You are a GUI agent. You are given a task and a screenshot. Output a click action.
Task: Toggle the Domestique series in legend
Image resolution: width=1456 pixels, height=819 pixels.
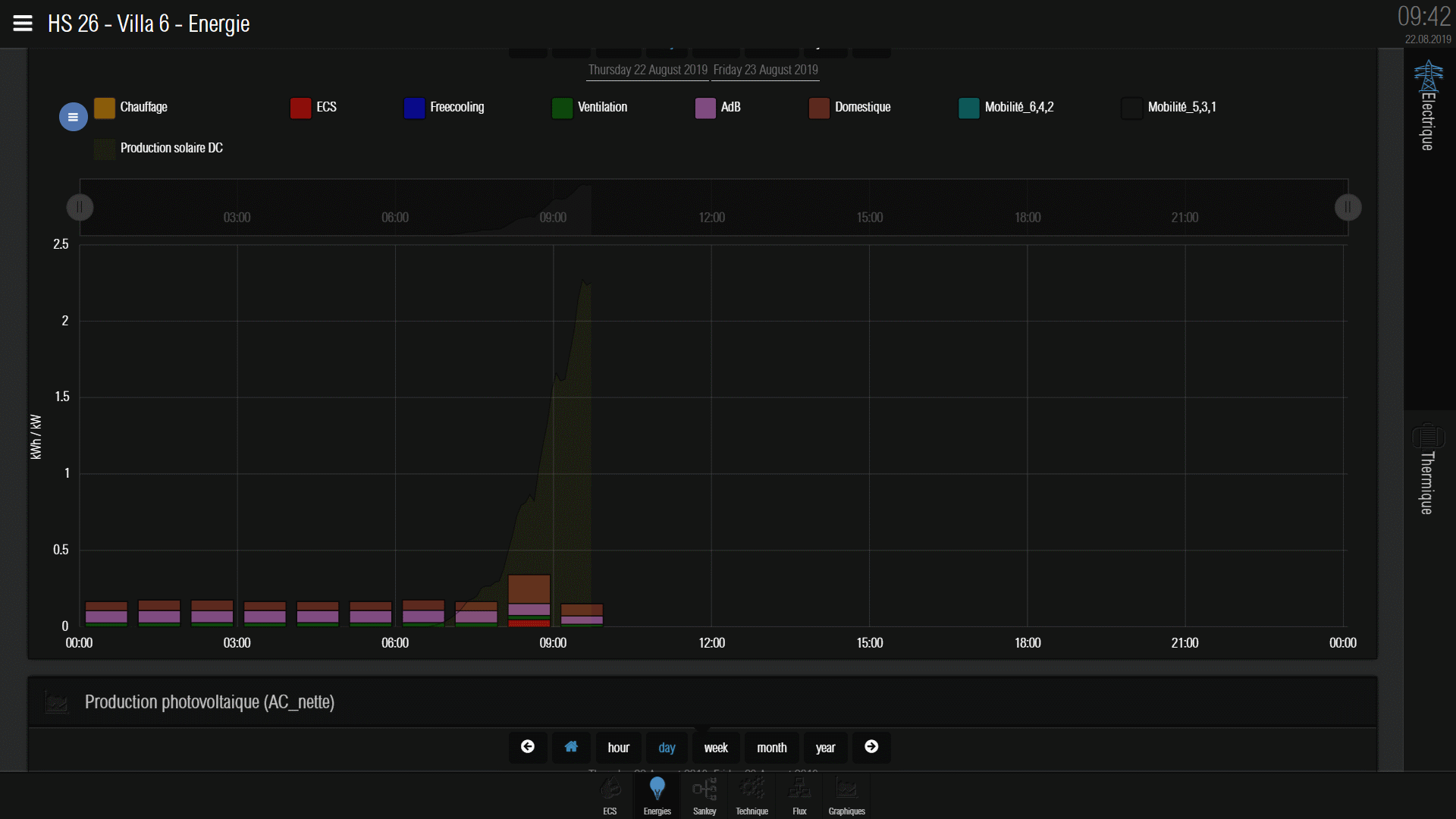[850, 108]
